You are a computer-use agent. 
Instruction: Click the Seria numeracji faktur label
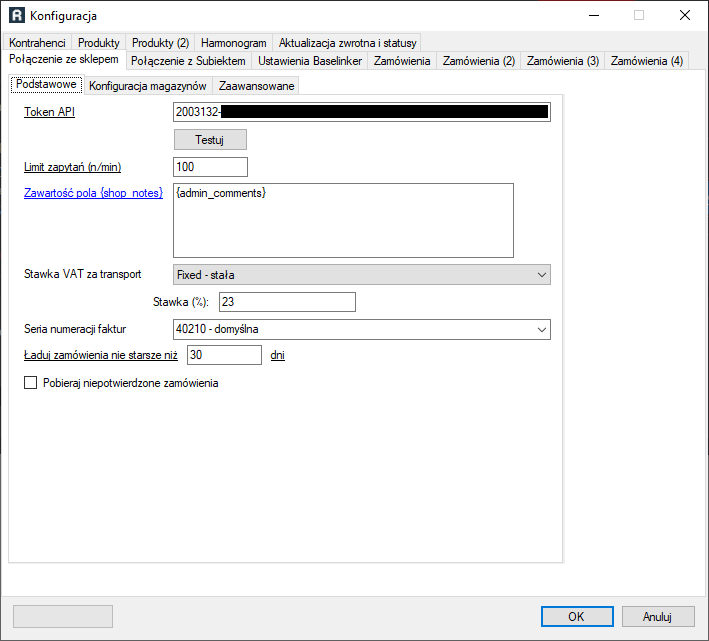75,329
